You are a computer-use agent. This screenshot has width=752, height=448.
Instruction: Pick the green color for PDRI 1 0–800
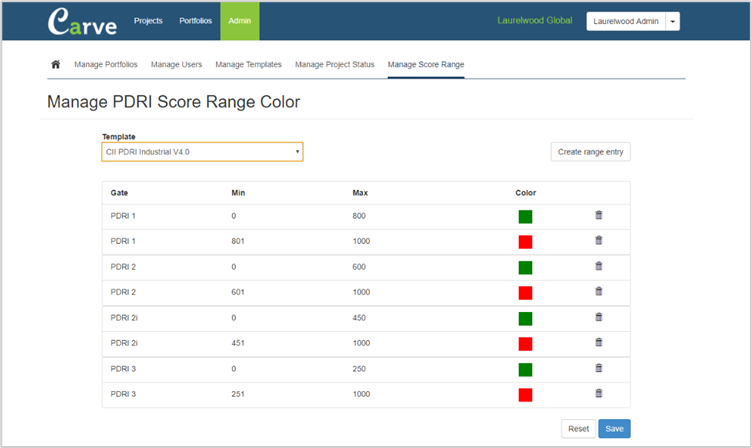click(x=525, y=217)
